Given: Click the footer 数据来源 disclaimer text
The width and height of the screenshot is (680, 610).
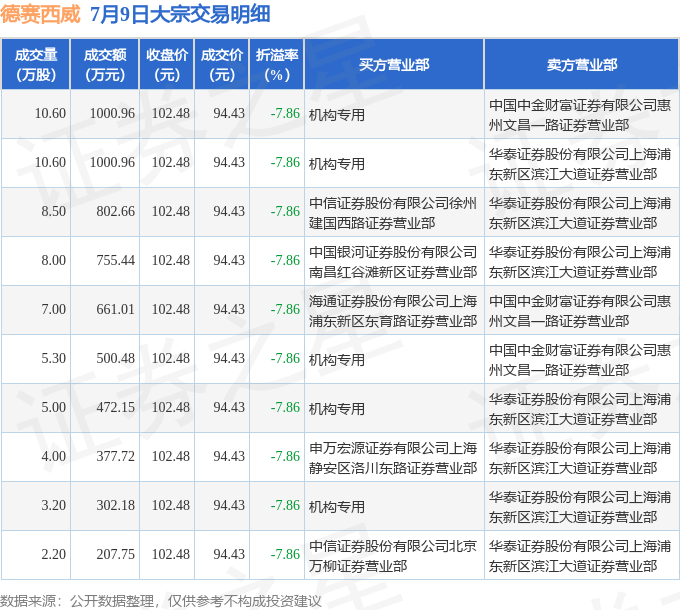Looking at the screenshot, I should (161, 601).
